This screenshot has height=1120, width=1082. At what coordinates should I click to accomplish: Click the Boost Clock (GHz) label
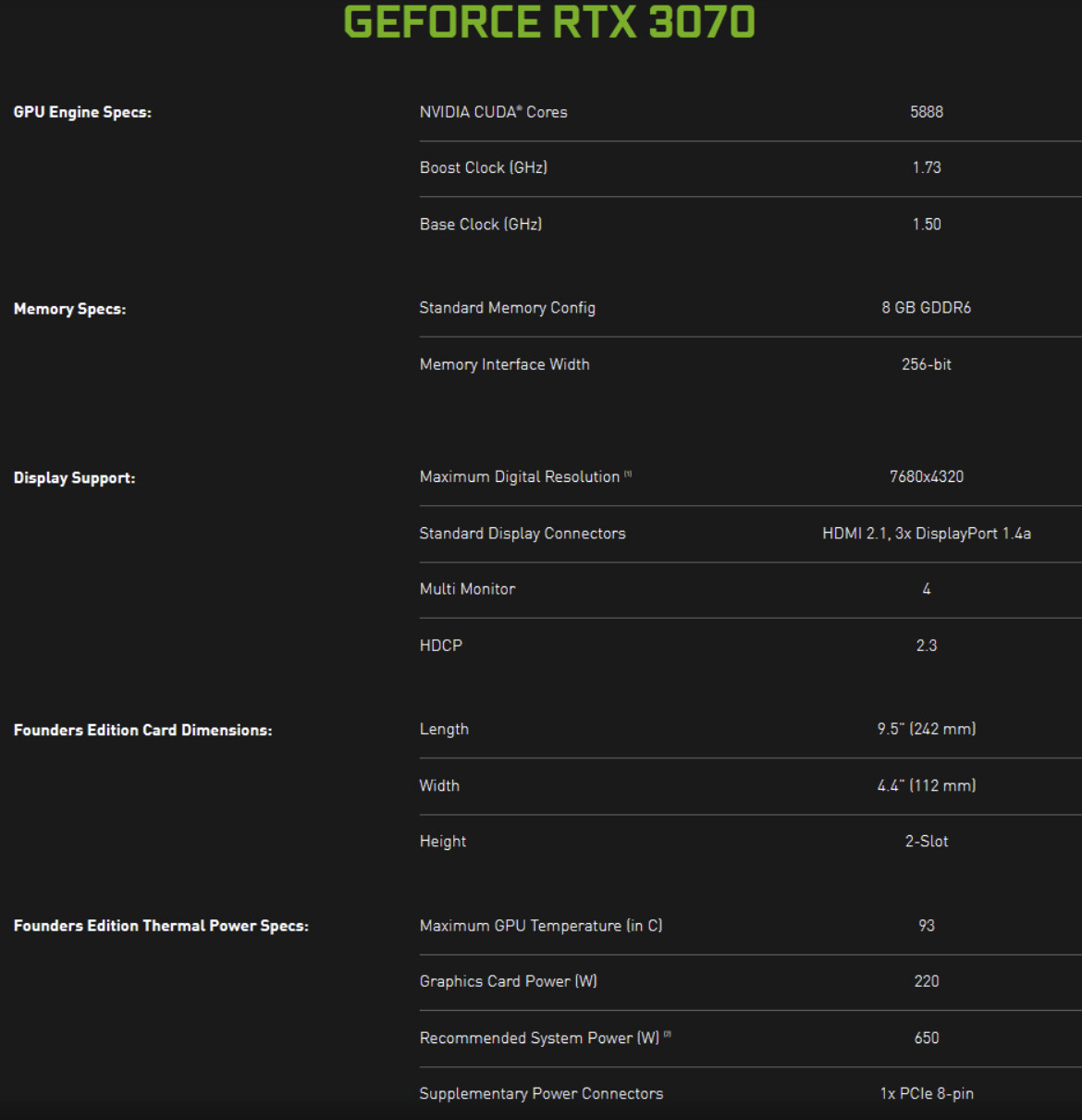pyautogui.click(x=484, y=167)
